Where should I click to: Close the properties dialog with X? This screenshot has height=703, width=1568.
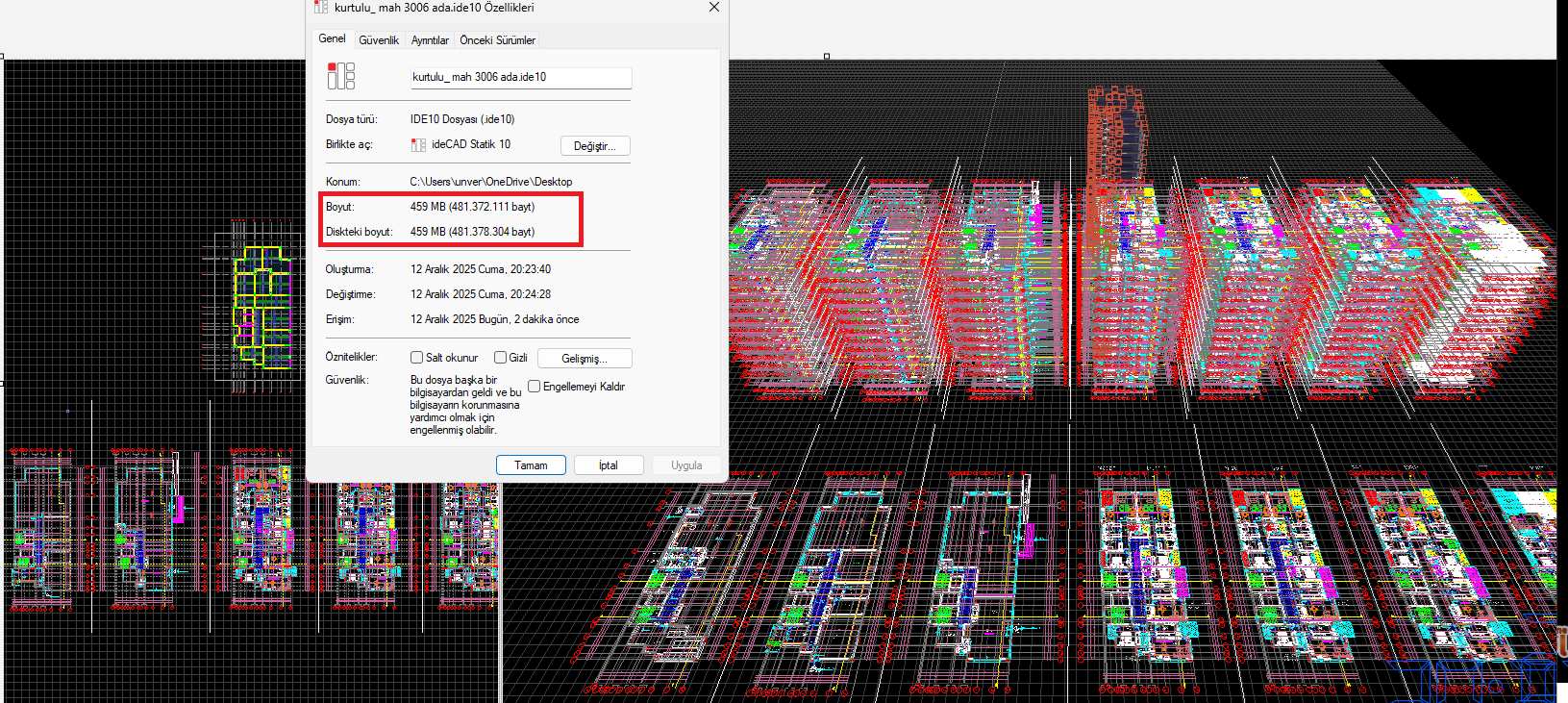click(x=713, y=8)
